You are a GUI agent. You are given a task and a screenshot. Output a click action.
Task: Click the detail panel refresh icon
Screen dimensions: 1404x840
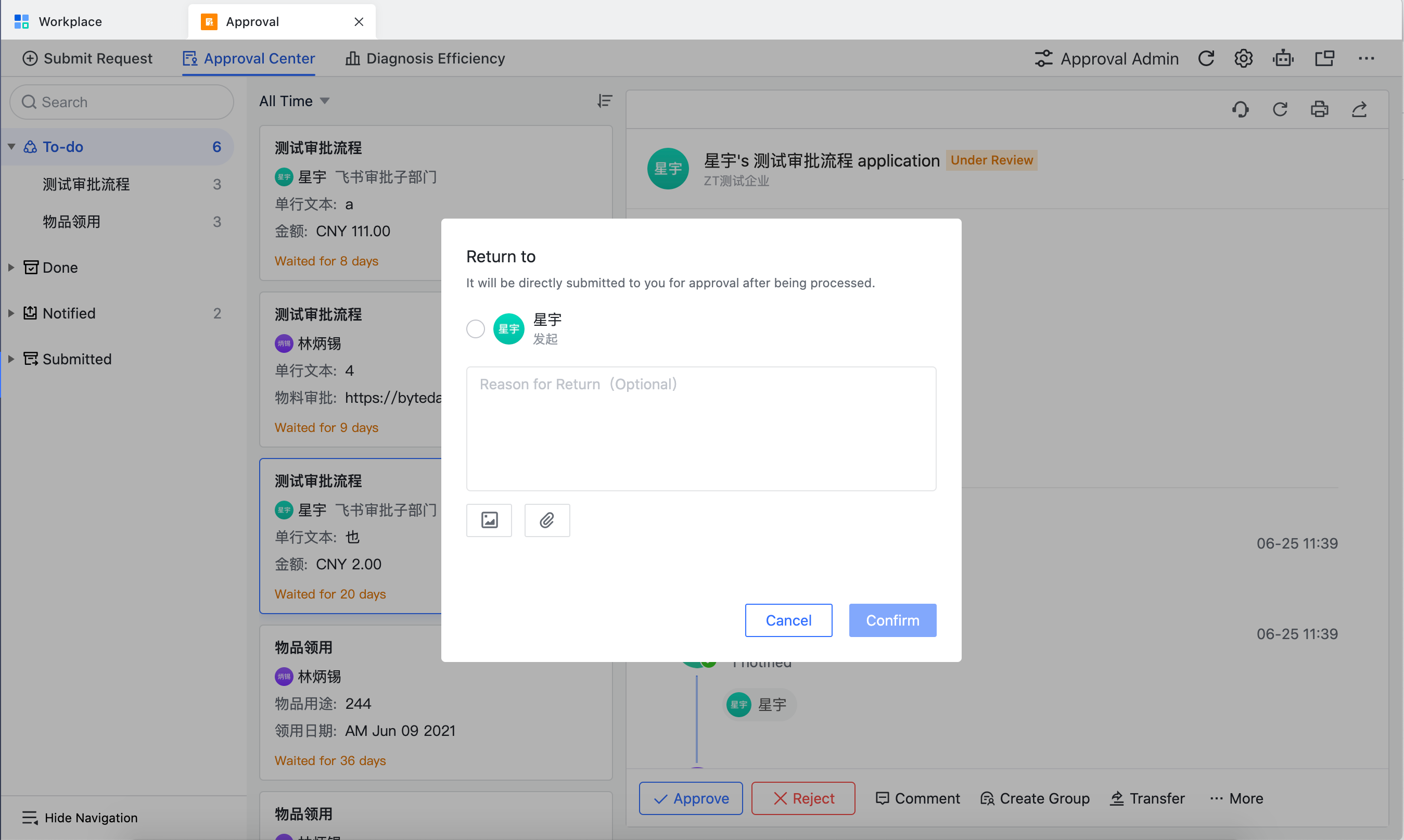point(1280,109)
